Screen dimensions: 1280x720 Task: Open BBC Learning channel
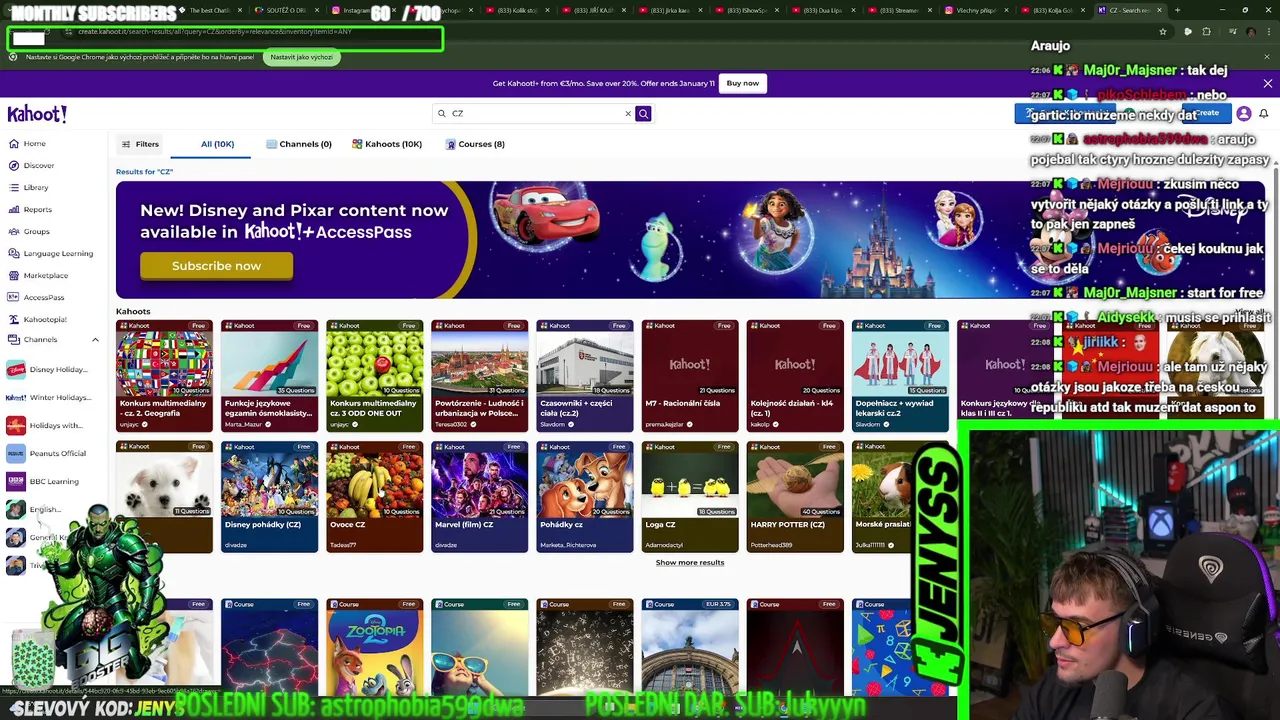click(x=42, y=481)
